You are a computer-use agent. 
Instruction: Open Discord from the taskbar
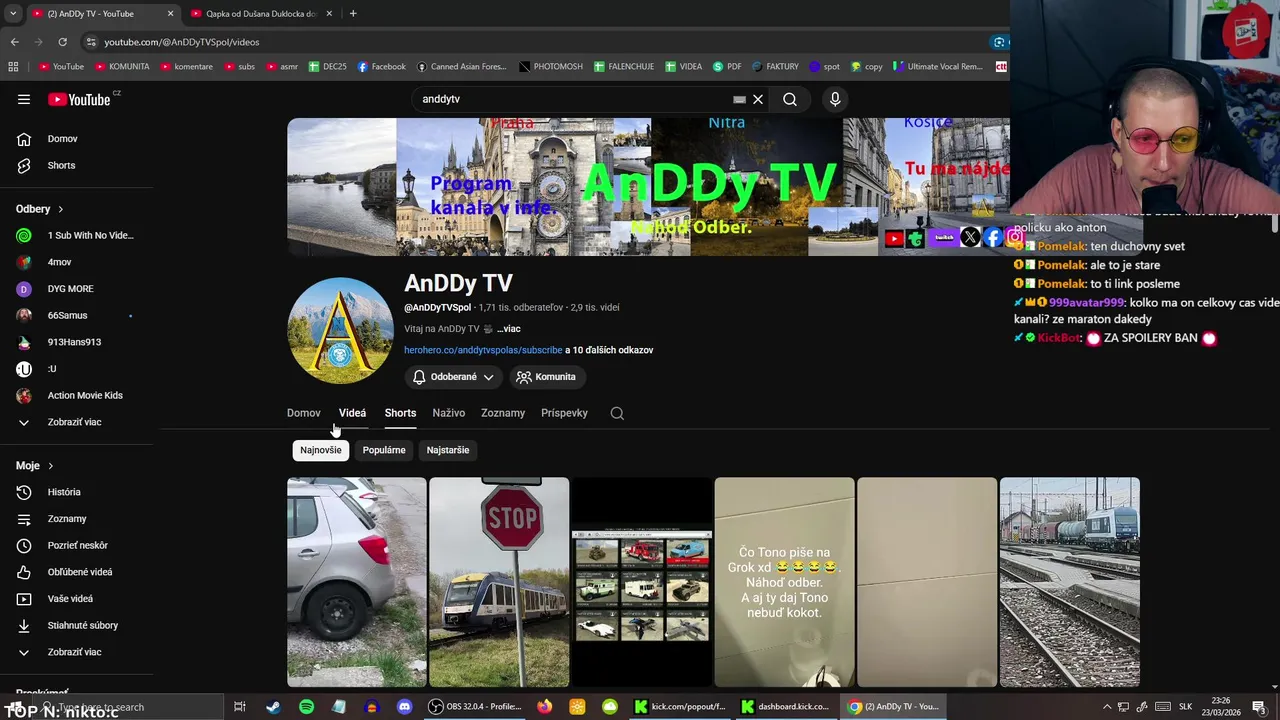click(x=404, y=707)
